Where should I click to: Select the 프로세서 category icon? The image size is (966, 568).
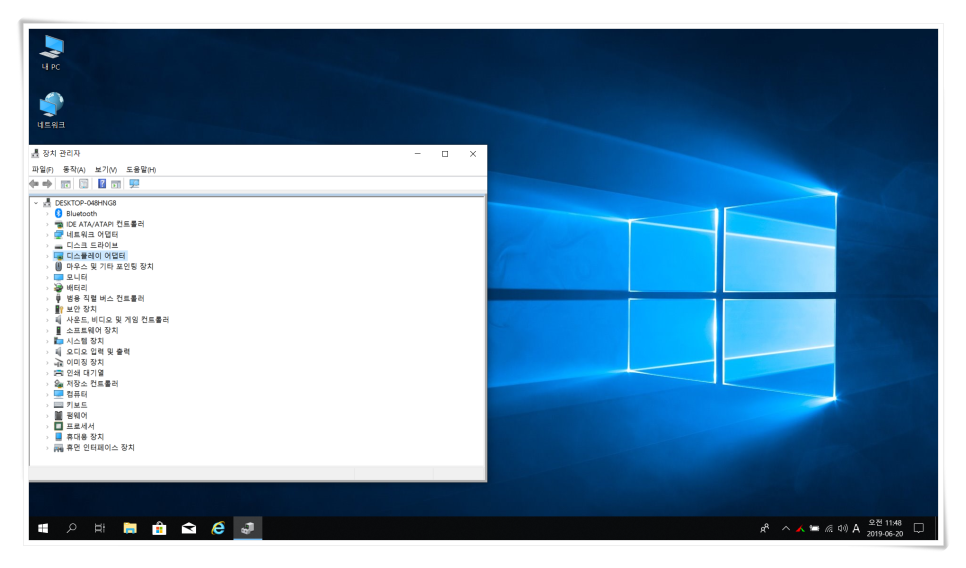point(59,426)
